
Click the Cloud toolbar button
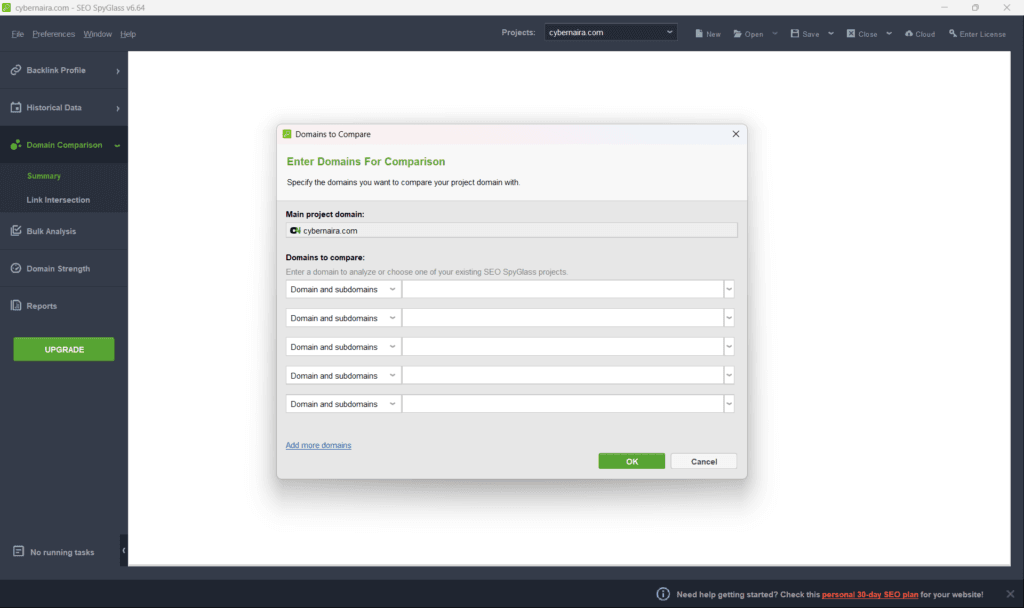click(x=920, y=33)
